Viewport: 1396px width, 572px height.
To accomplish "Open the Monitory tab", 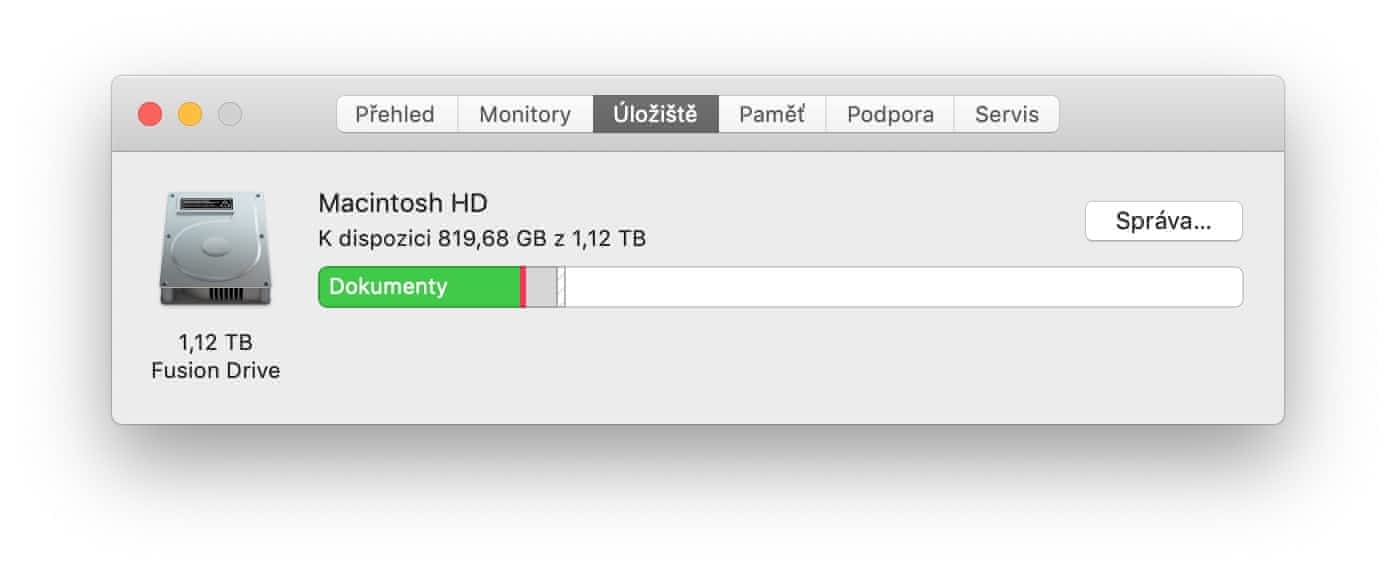I will pos(525,114).
